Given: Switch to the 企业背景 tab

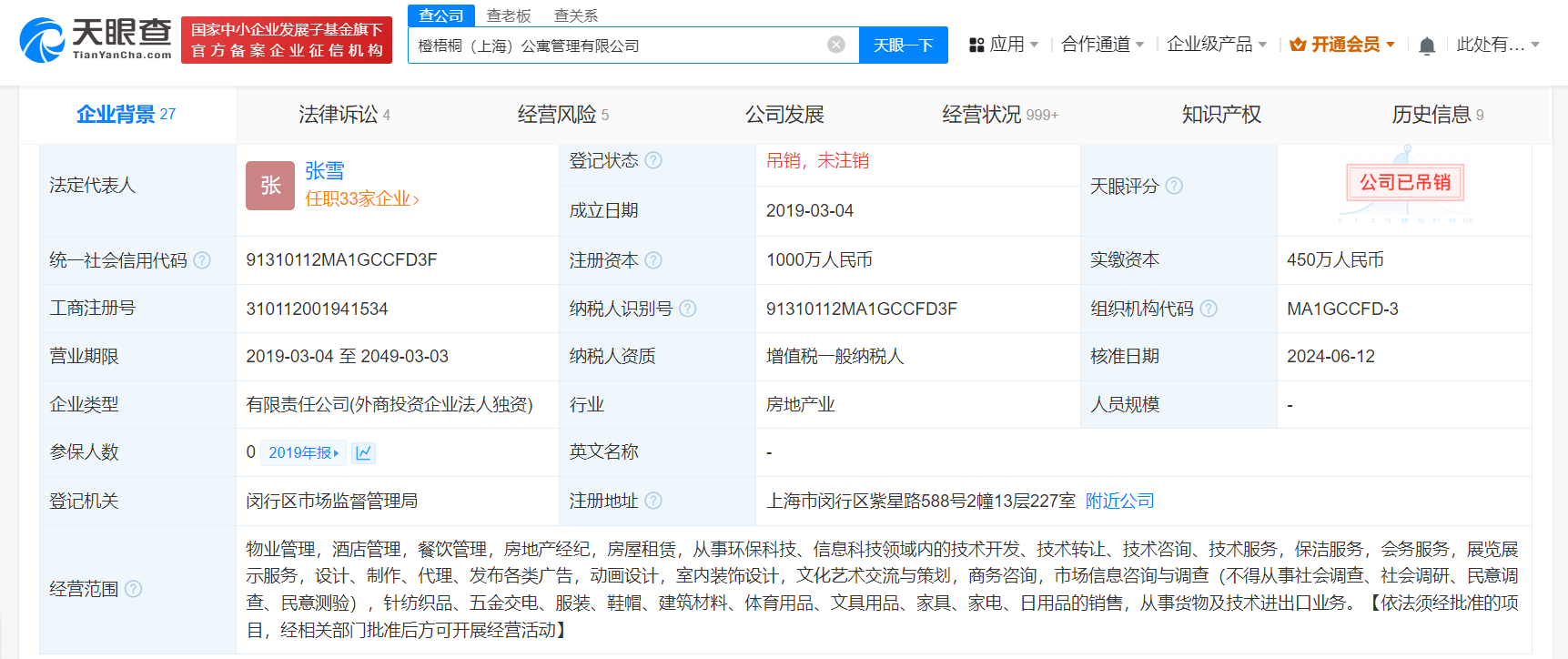Looking at the screenshot, I should pos(126,115).
